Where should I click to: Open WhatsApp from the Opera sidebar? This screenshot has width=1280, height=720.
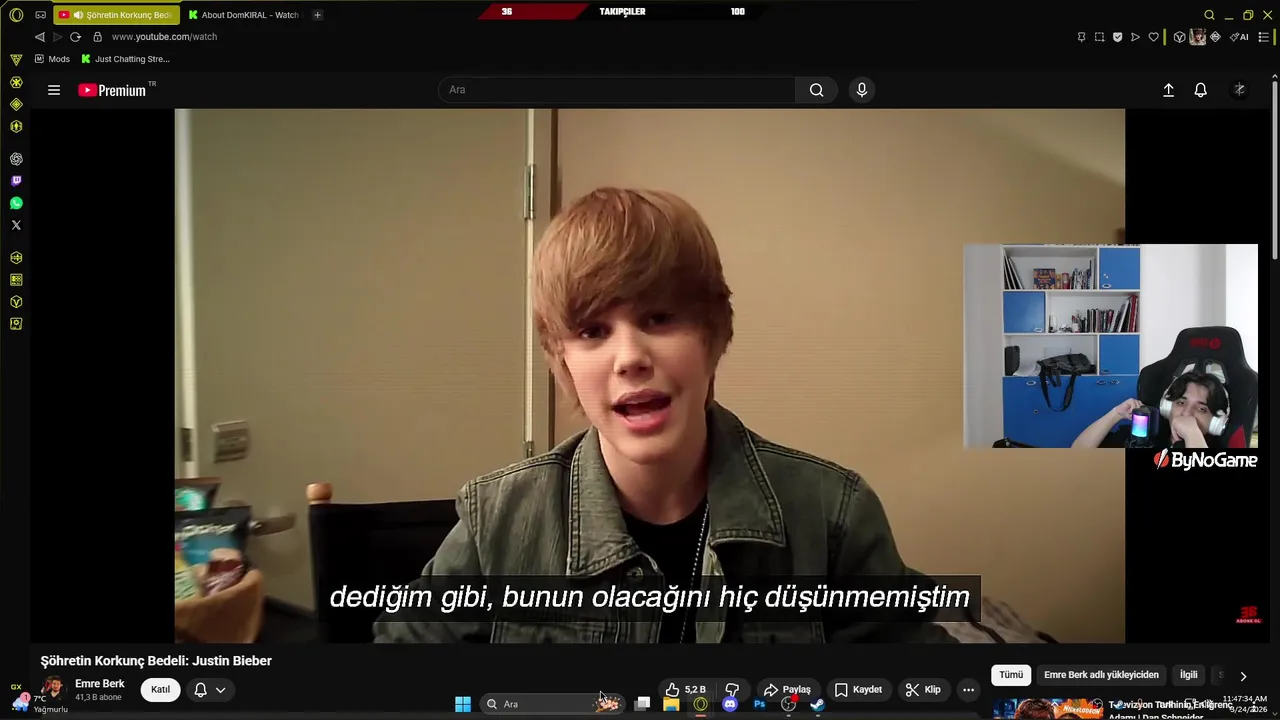point(16,203)
